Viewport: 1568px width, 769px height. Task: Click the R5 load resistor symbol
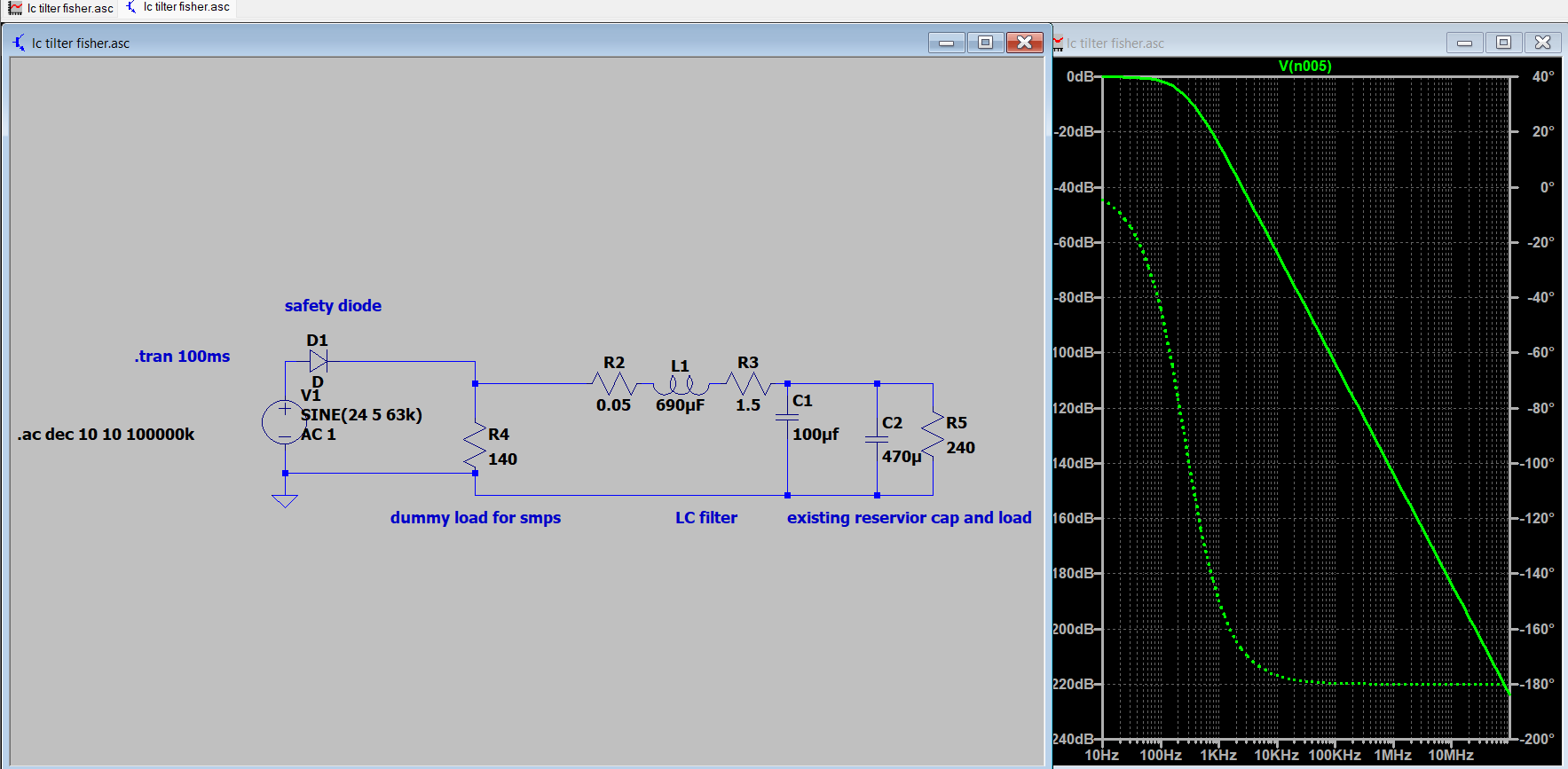pyautogui.click(x=933, y=434)
